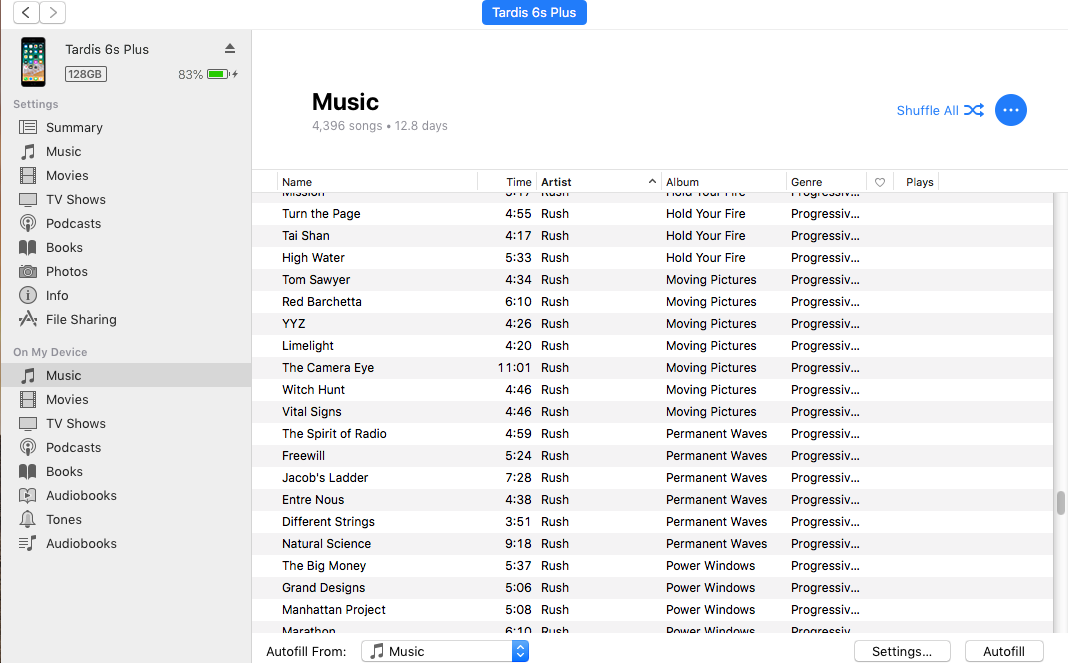The image size is (1068, 663).
Task: Click the 11:01 time of The Camera Eye
Action: click(x=514, y=367)
